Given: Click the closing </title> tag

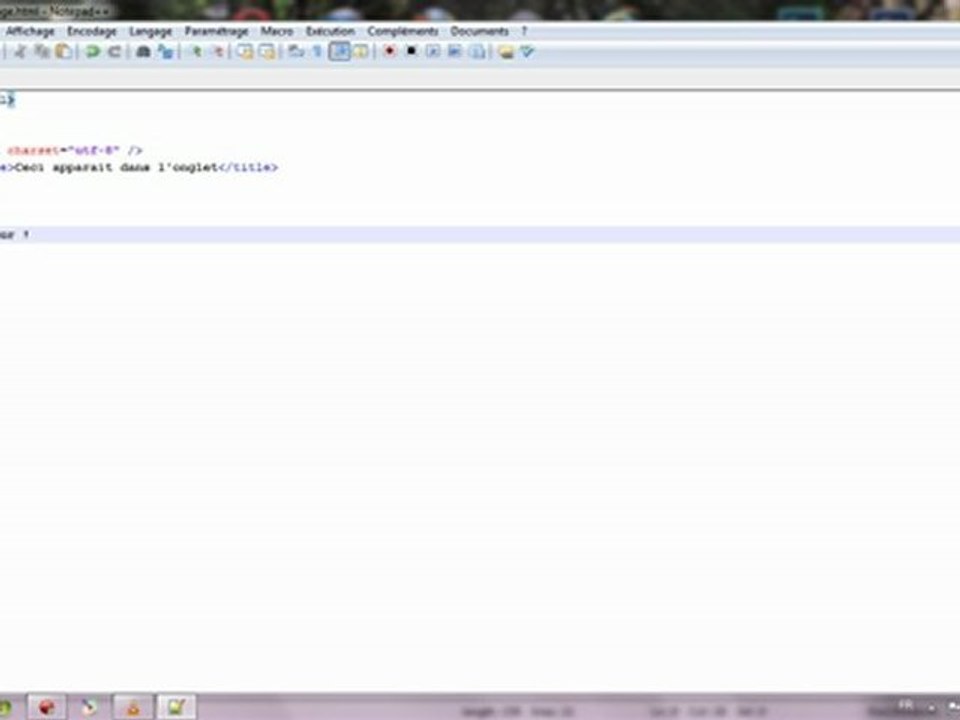Looking at the screenshot, I should [x=249, y=167].
